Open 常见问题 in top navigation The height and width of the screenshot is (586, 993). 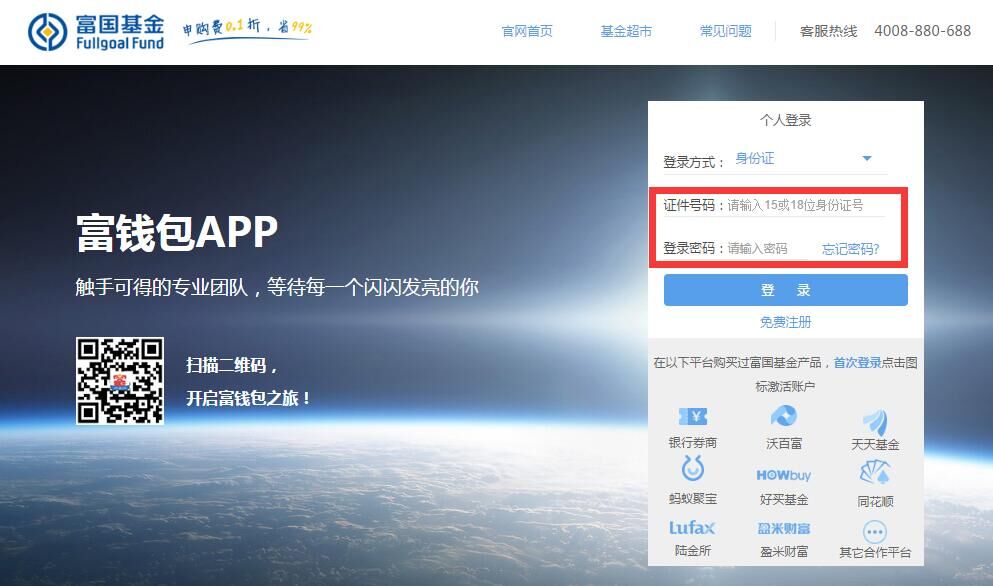tap(725, 31)
